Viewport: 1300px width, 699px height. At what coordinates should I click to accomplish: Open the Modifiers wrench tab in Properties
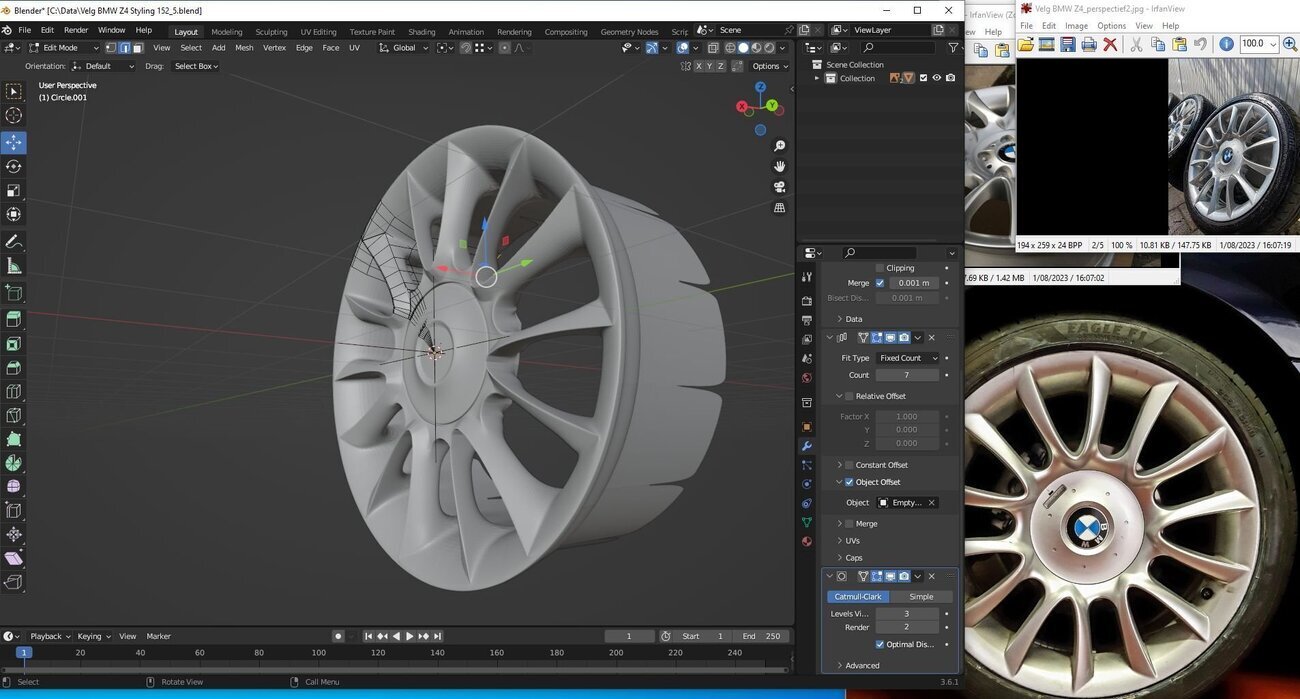(x=807, y=446)
